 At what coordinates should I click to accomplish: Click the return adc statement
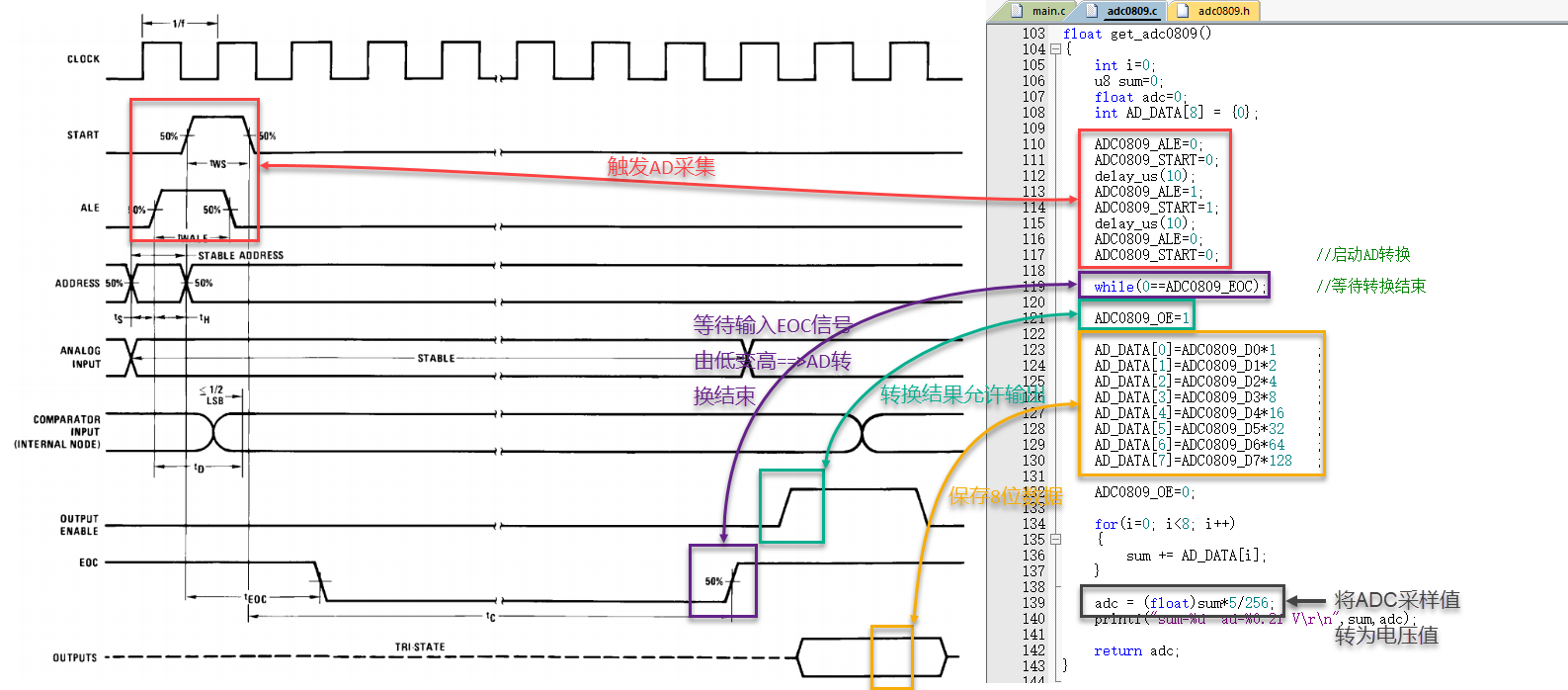tap(1136, 650)
